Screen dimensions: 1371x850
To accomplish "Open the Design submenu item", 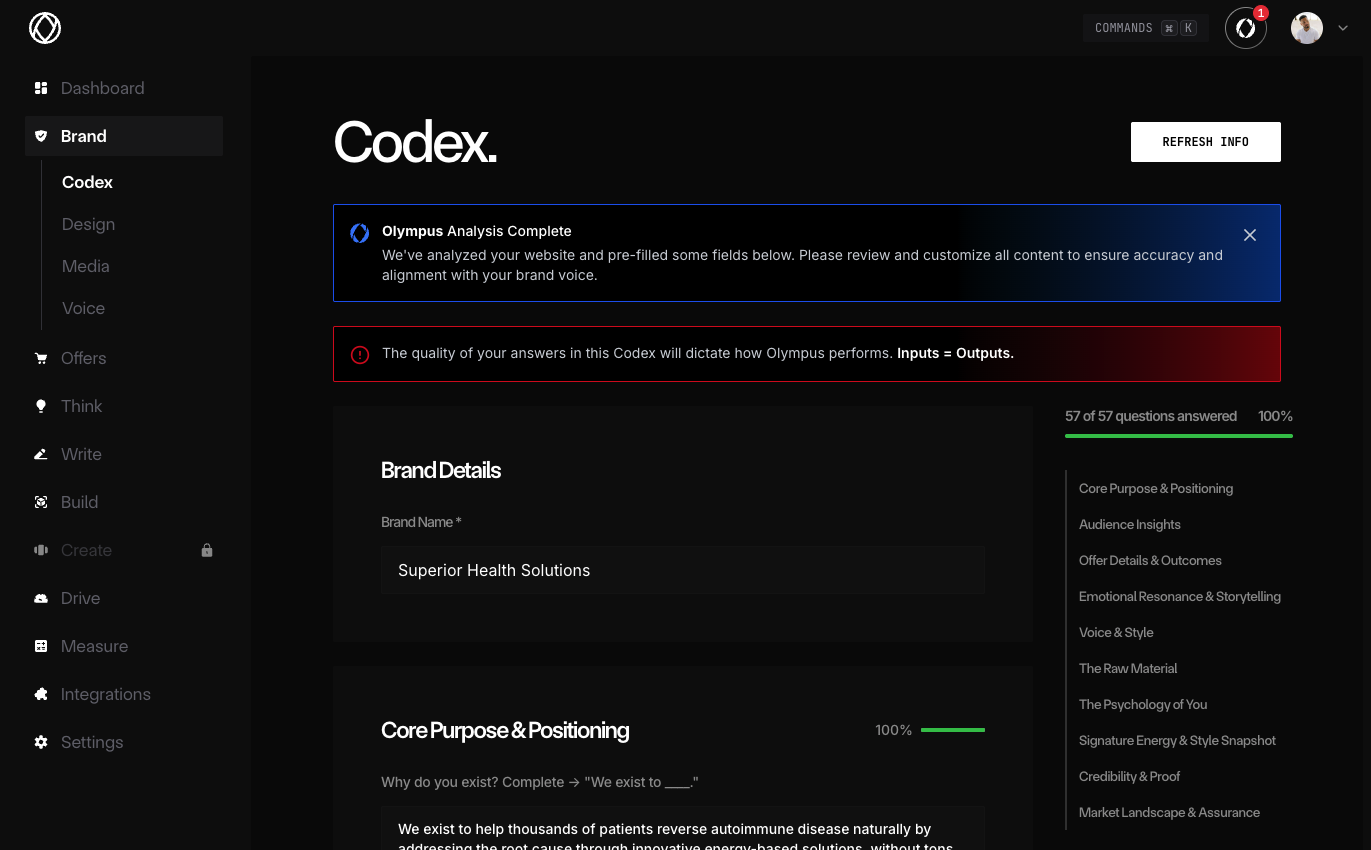I will click(x=88, y=224).
